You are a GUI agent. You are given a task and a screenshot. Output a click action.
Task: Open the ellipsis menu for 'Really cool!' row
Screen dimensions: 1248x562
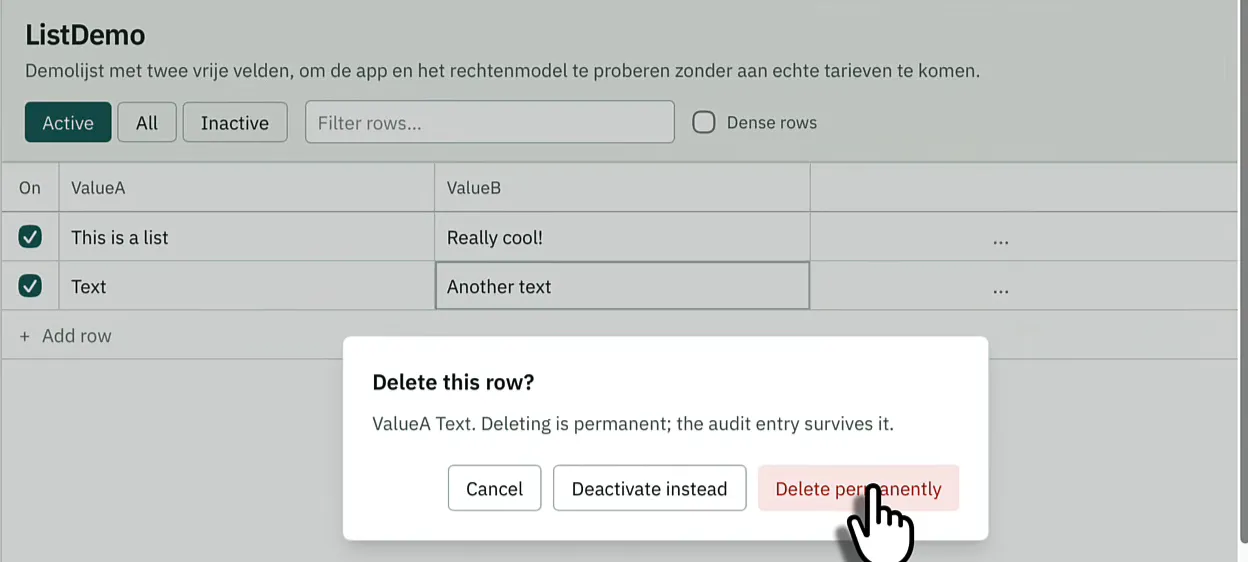[1000, 239]
